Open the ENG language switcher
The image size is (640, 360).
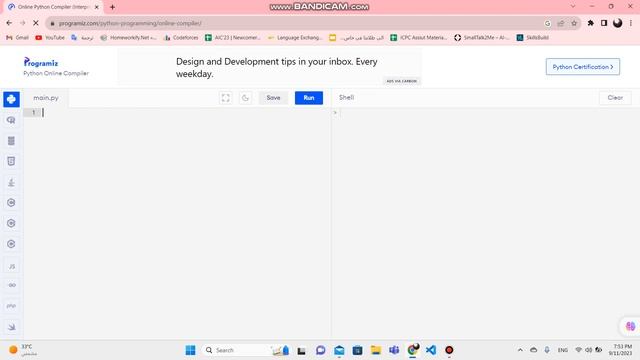(562, 350)
